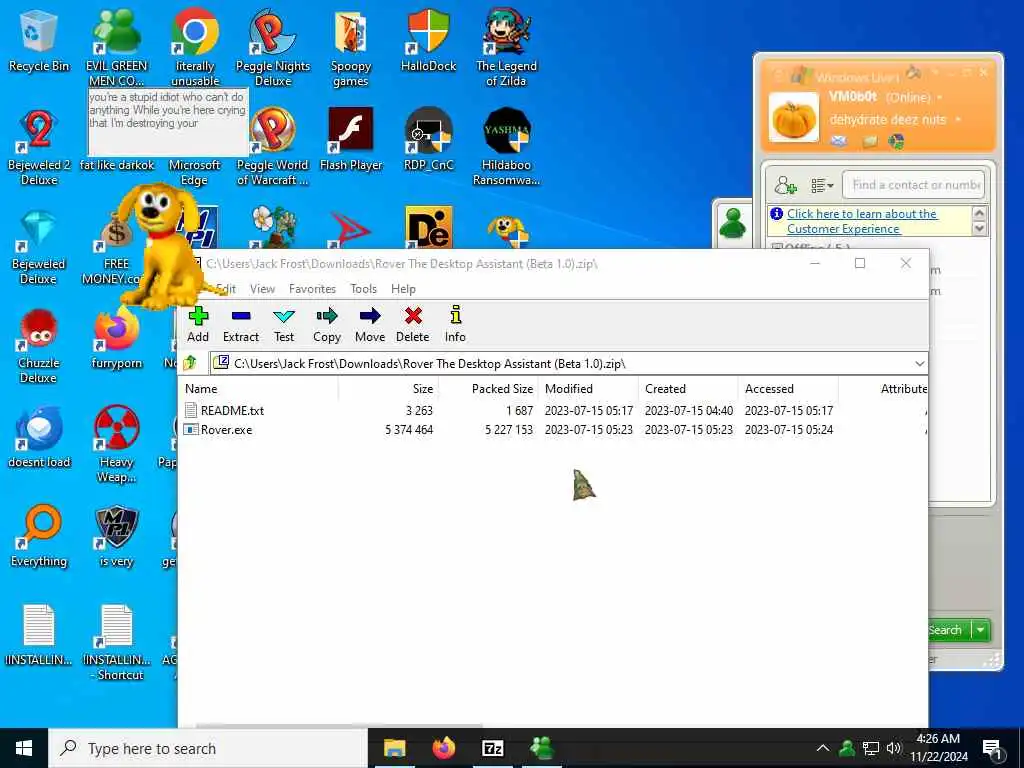Sort by the Accessed column header

[x=788, y=389]
